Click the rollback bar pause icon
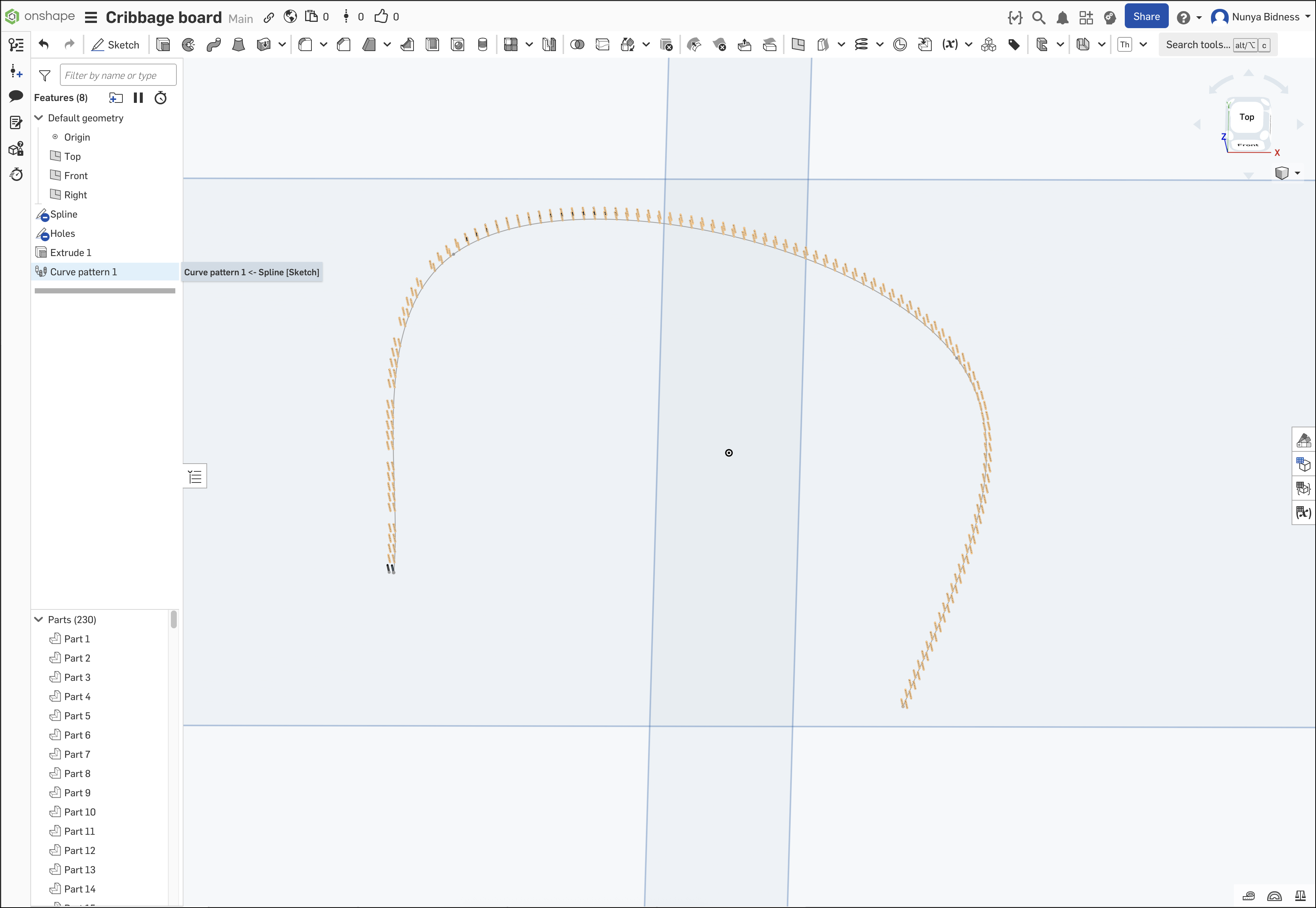The height and width of the screenshot is (908, 1316). point(138,98)
